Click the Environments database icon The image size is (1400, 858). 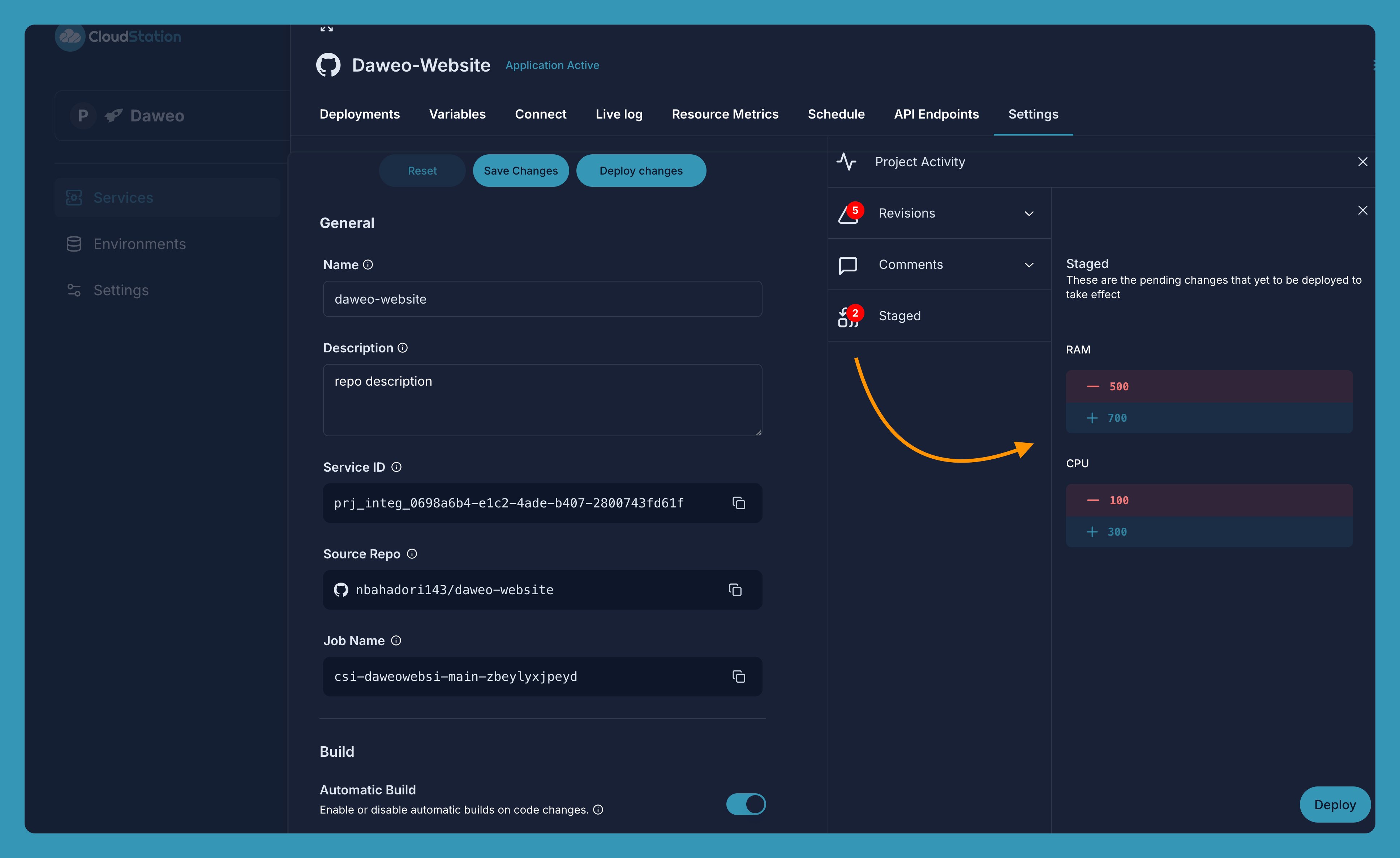[x=74, y=244]
